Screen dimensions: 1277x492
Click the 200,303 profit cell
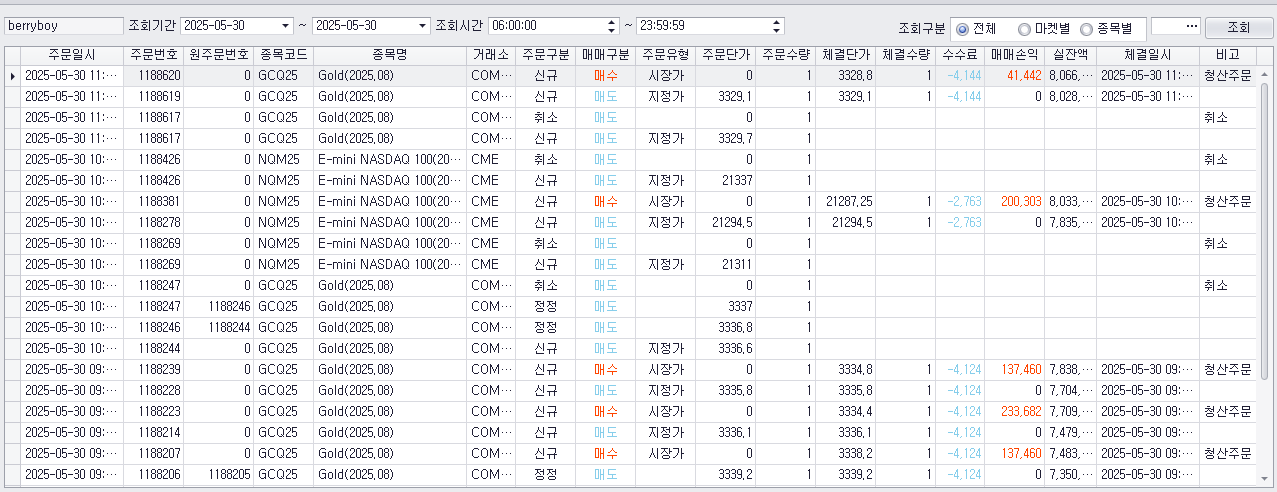[x=1014, y=201]
